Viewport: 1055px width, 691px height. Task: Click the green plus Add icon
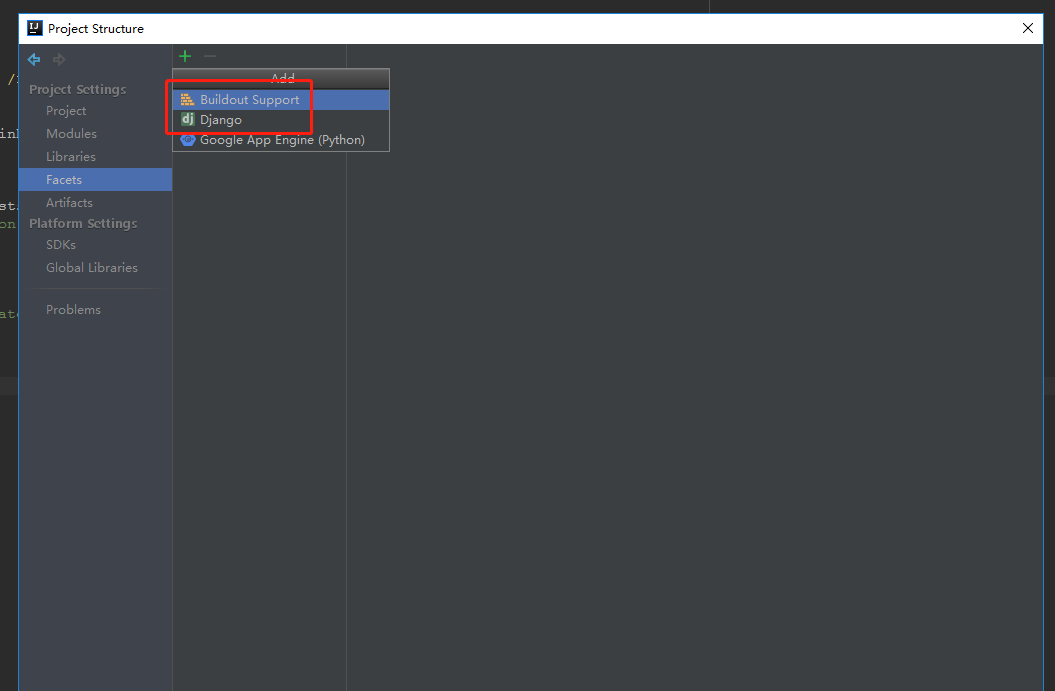tap(184, 56)
